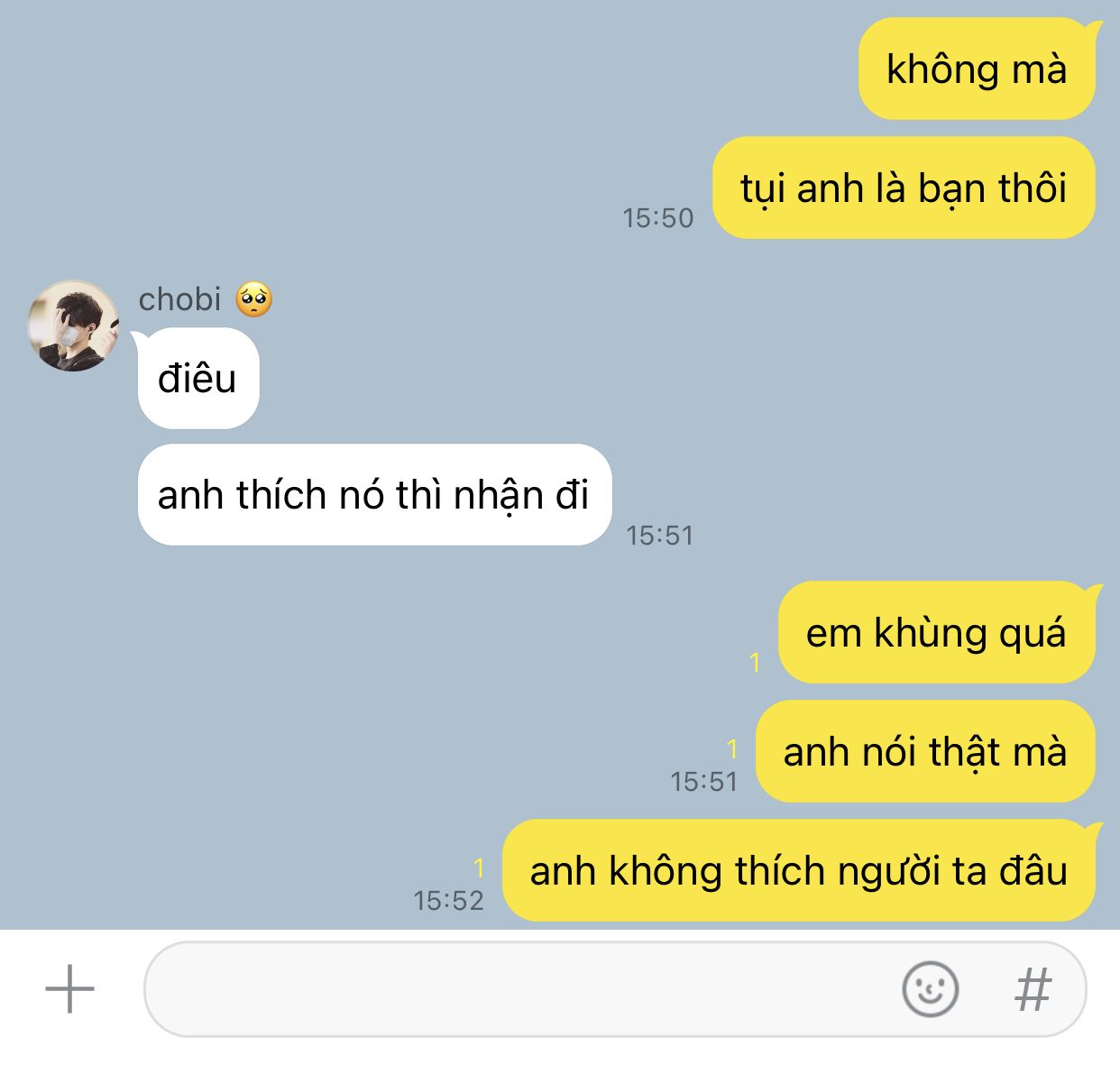Focus the message text input field

pos(615,989)
